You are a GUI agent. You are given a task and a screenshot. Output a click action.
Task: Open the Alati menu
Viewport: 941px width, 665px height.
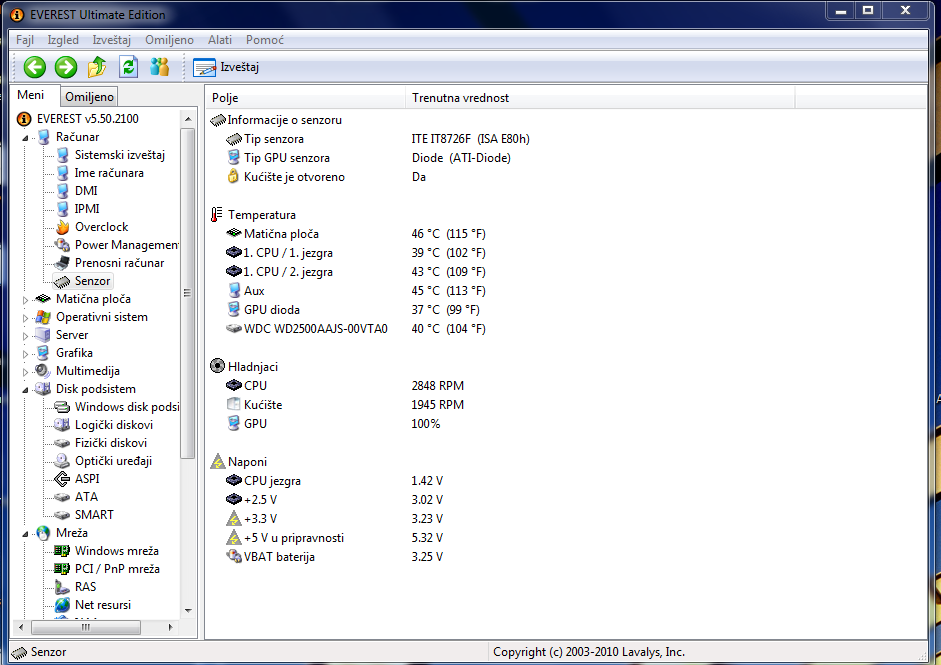click(x=220, y=39)
